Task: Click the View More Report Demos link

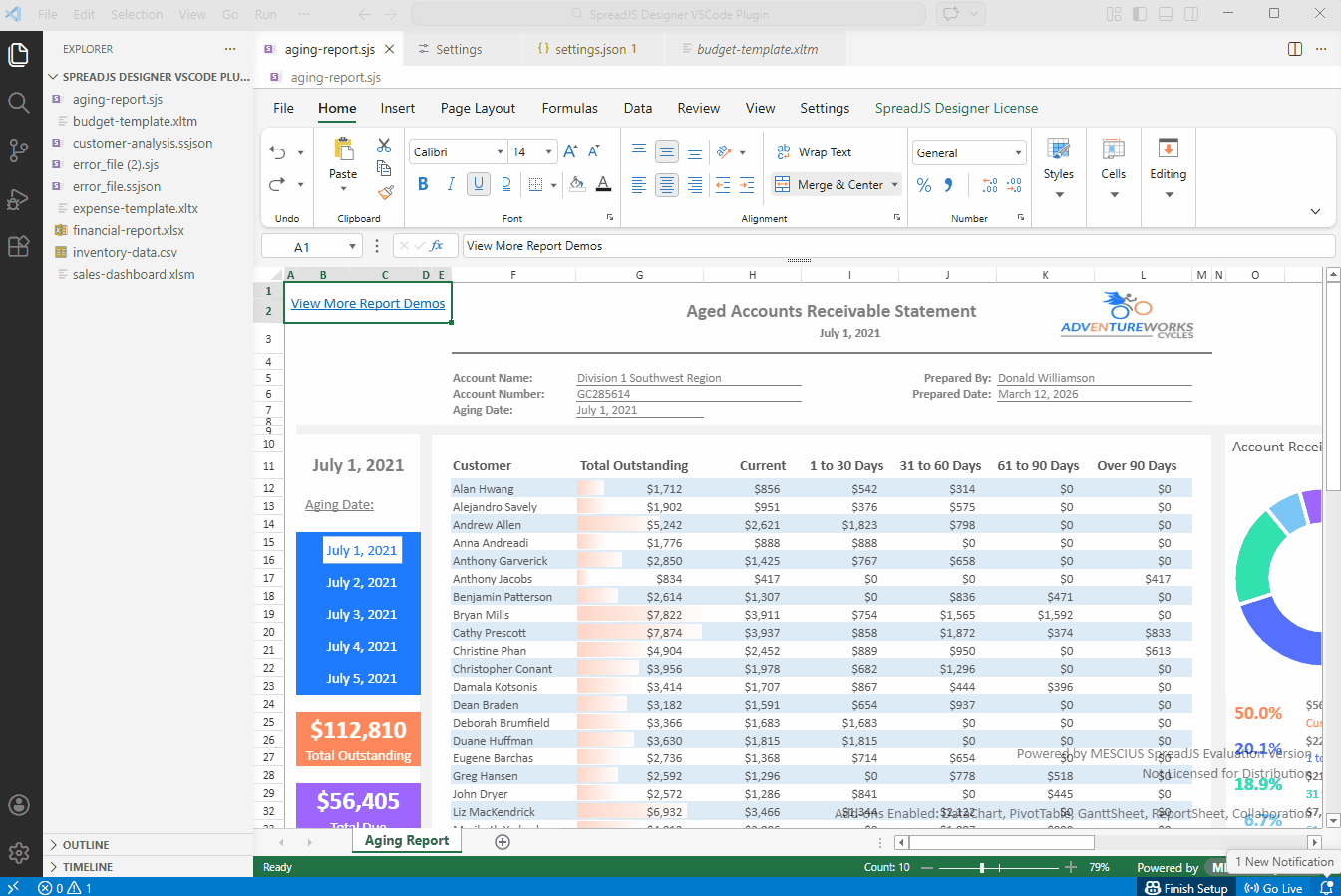Action: (368, 304)
